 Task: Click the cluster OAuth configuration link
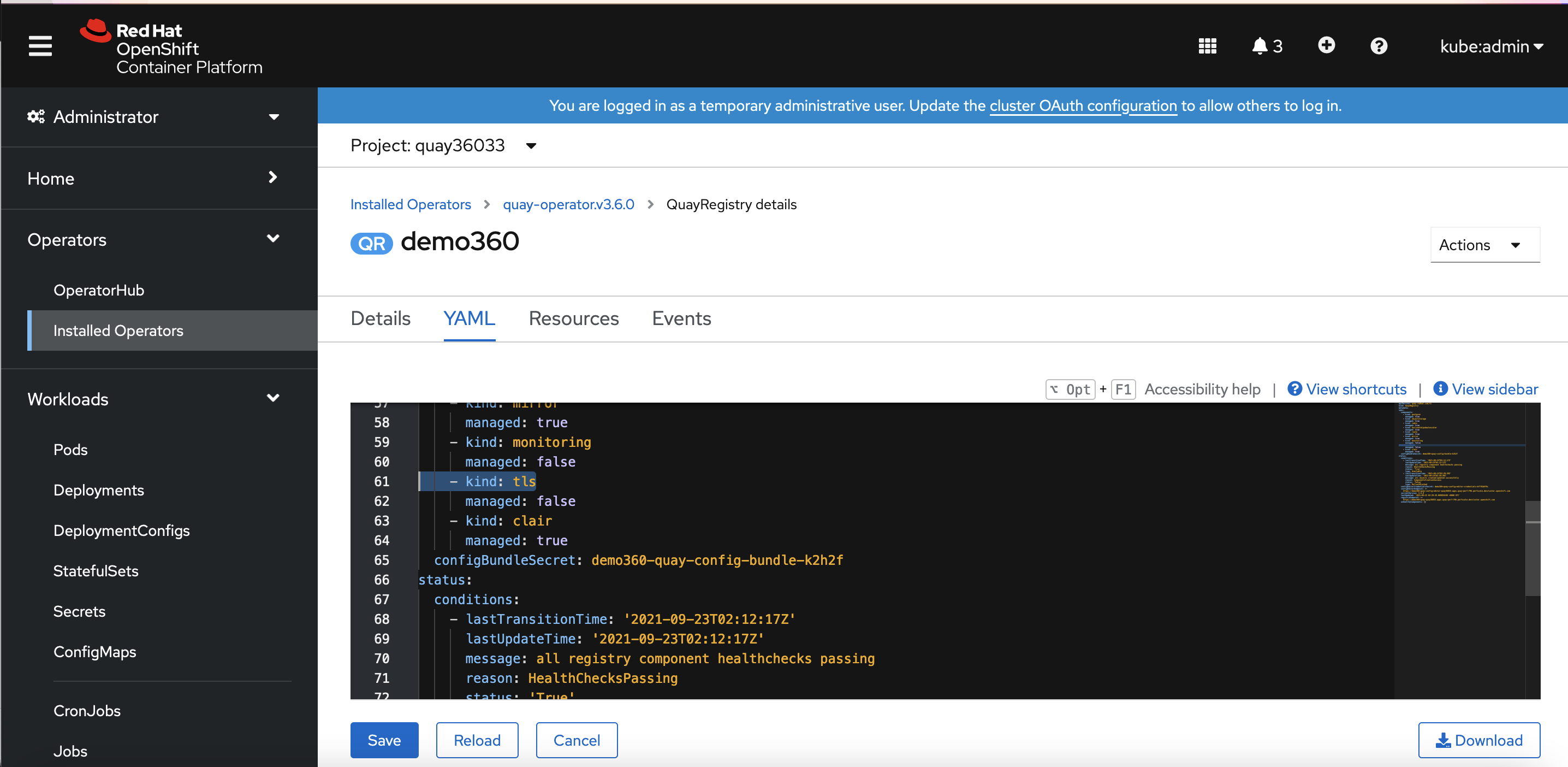(x=1082, y=106)
